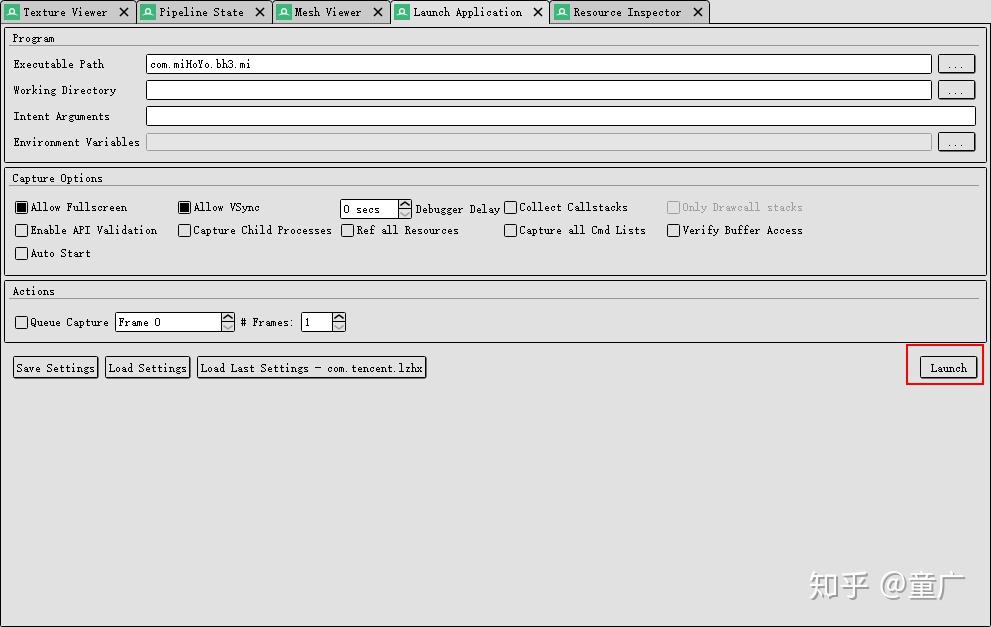This screenshot has width=991, height=627.
Task: Enable Capture Child Processes checkbox
Action: [185, 230]
